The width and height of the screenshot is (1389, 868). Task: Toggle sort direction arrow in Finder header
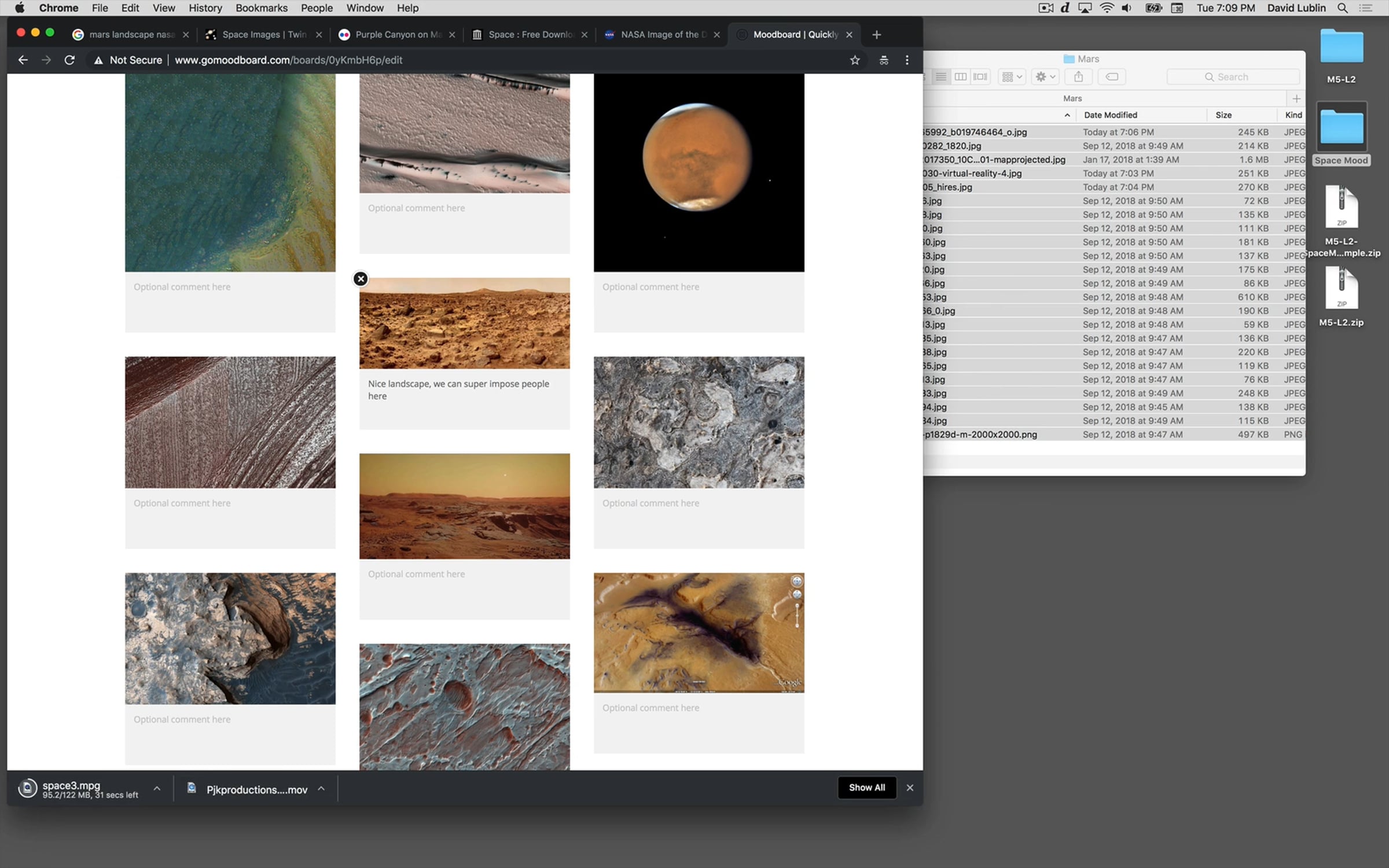(x=1067, y=115)
